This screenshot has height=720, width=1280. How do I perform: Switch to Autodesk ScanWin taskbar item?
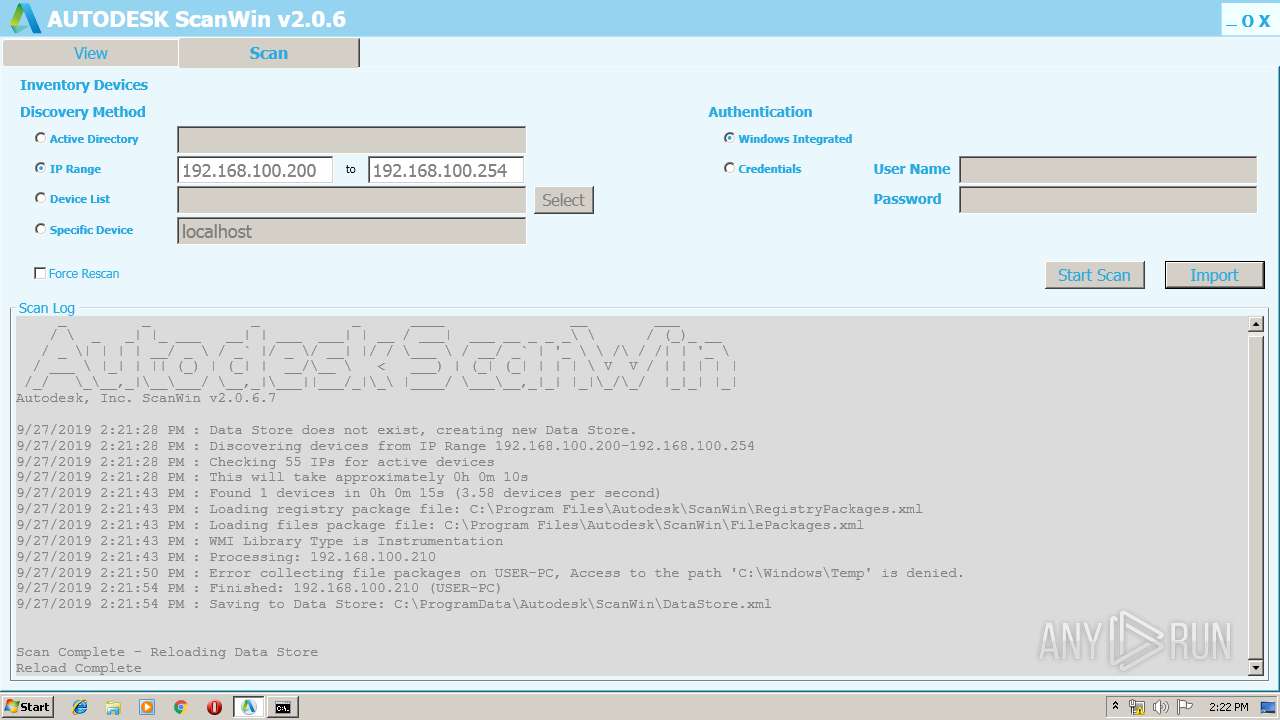[248, 707]
